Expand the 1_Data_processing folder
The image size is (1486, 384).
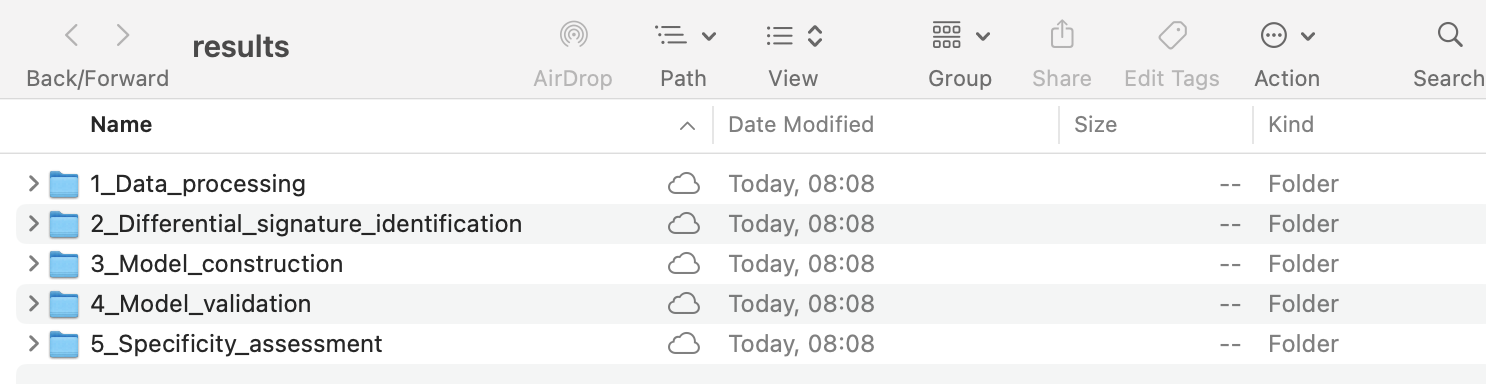click(33, 184)
